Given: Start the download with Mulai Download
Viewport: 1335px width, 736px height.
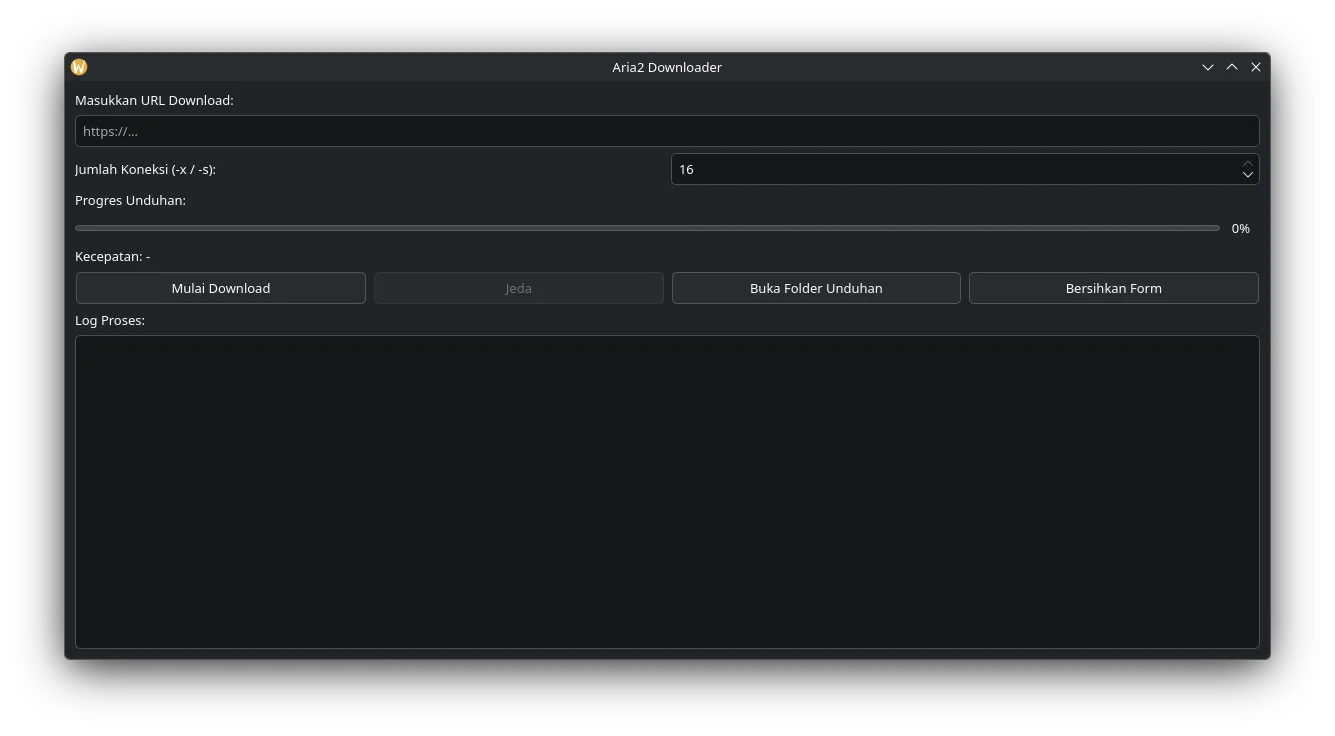Looking at the screenshot, I should tap(221, 288).
